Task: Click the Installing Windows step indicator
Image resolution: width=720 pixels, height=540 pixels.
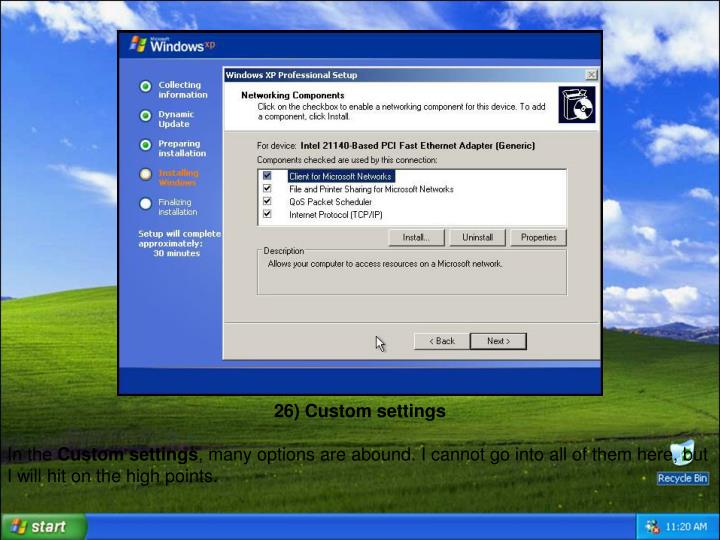Action: [146, 174]
